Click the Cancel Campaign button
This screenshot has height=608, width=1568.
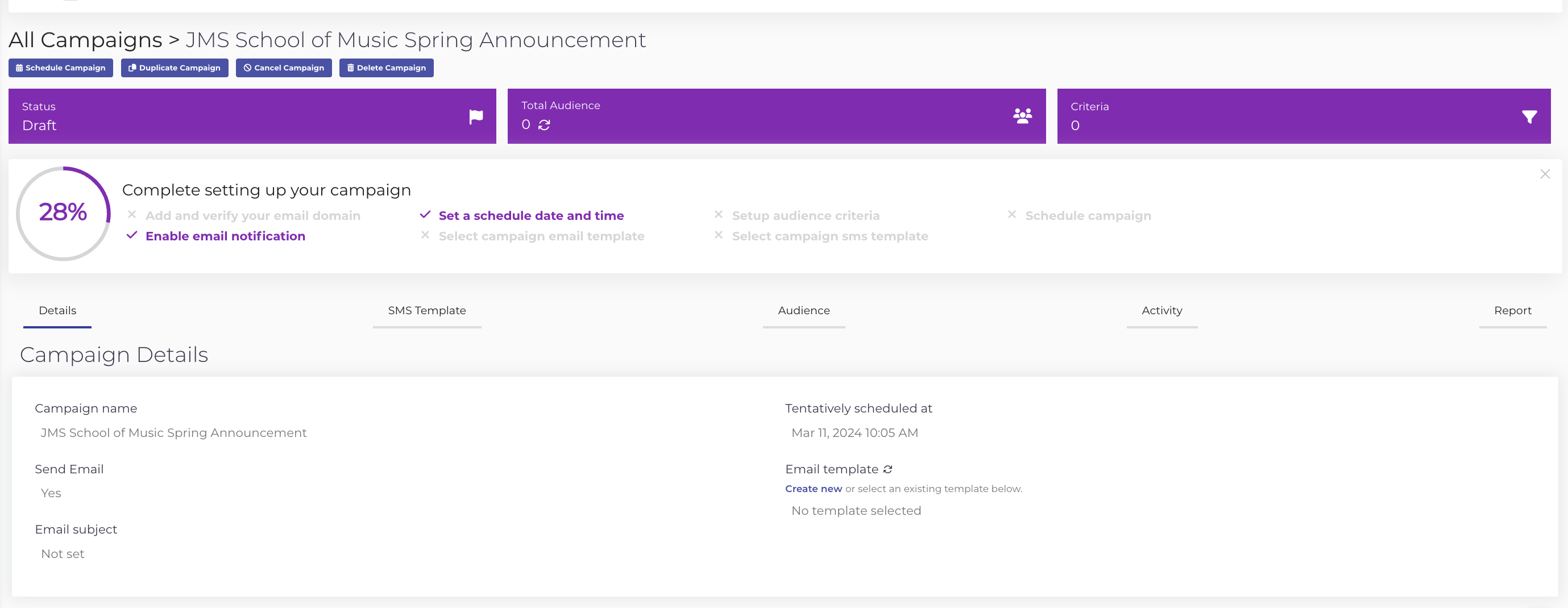[x=284, y=68]
